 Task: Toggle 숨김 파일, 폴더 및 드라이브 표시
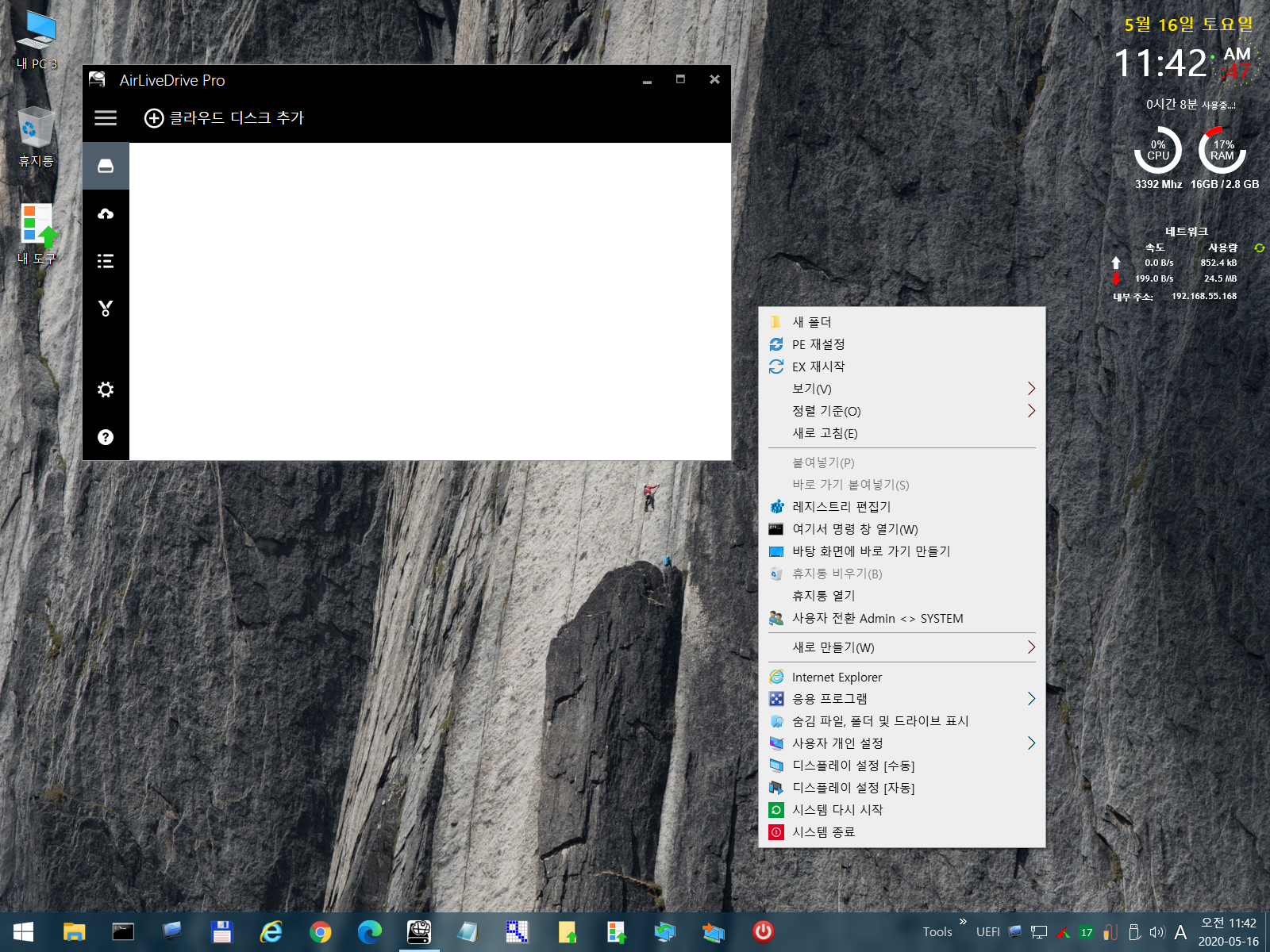click(x=902, y=721)
